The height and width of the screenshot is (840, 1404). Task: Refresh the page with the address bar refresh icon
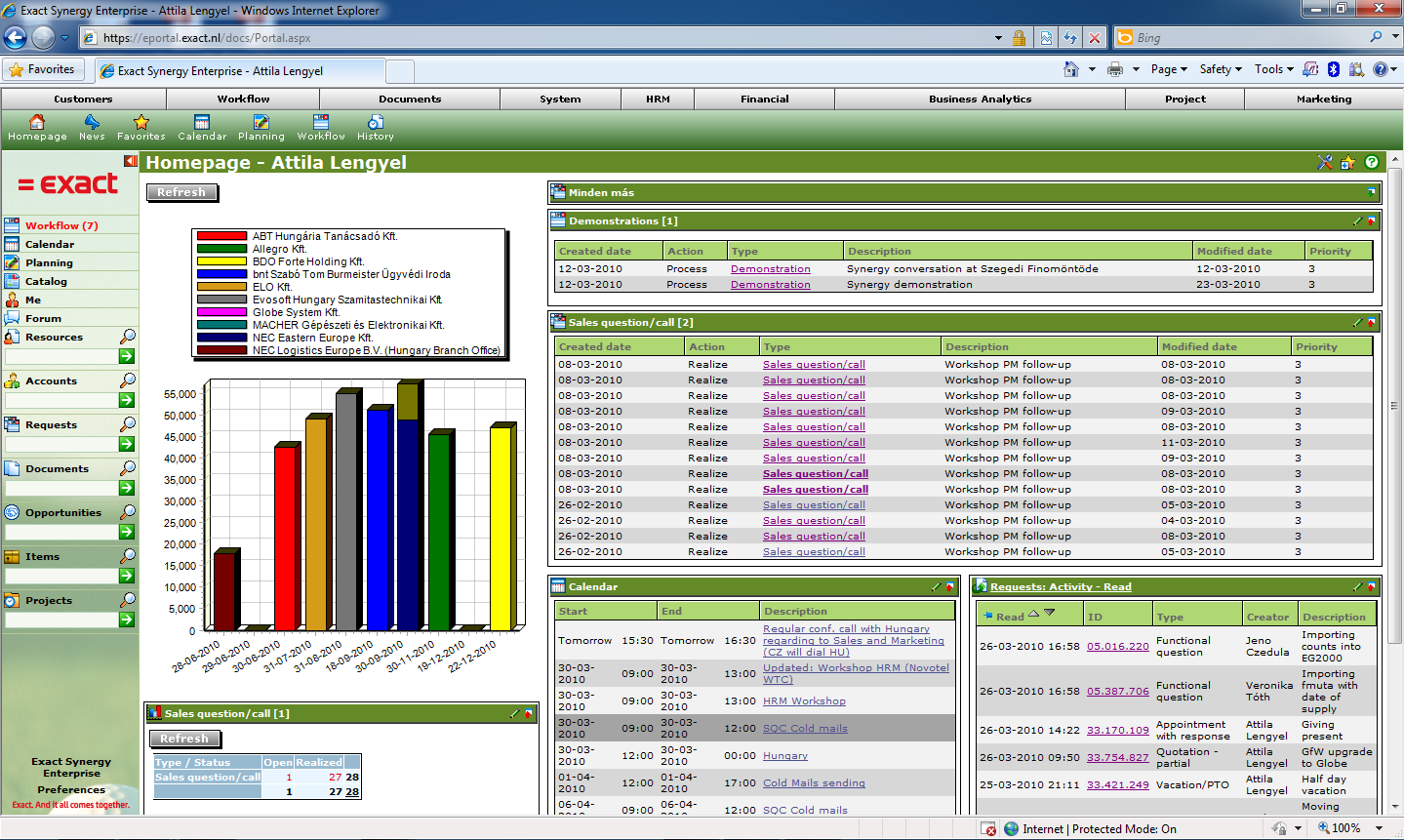click(x=1070, y=38)
